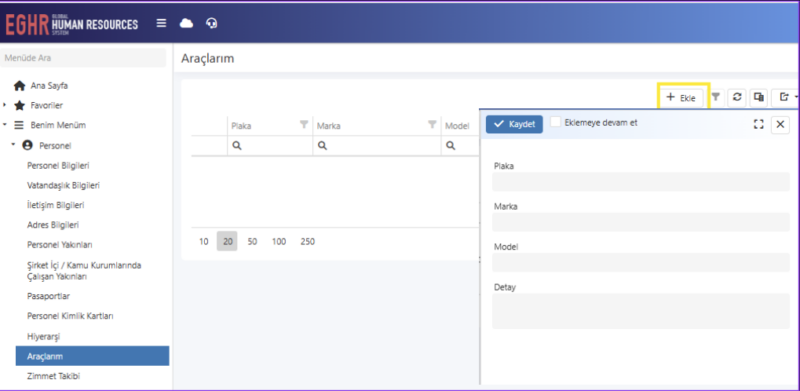Viewport: 800px width, 391px height.
Task: Sort by the Plaka column header
Action: click(241, 126)
